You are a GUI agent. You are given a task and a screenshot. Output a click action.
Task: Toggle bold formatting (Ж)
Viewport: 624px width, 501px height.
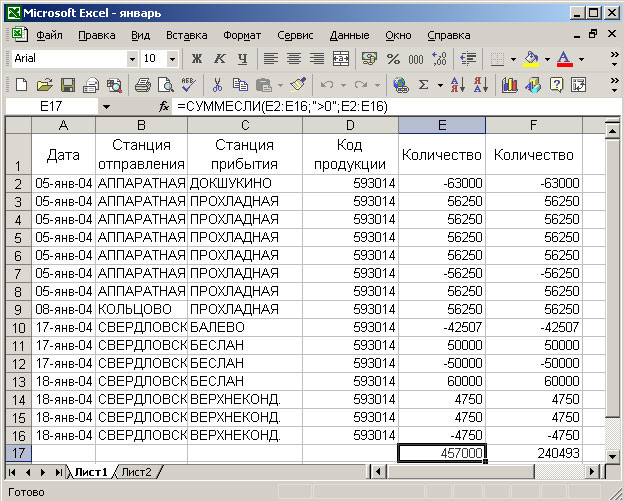point(197,59)
